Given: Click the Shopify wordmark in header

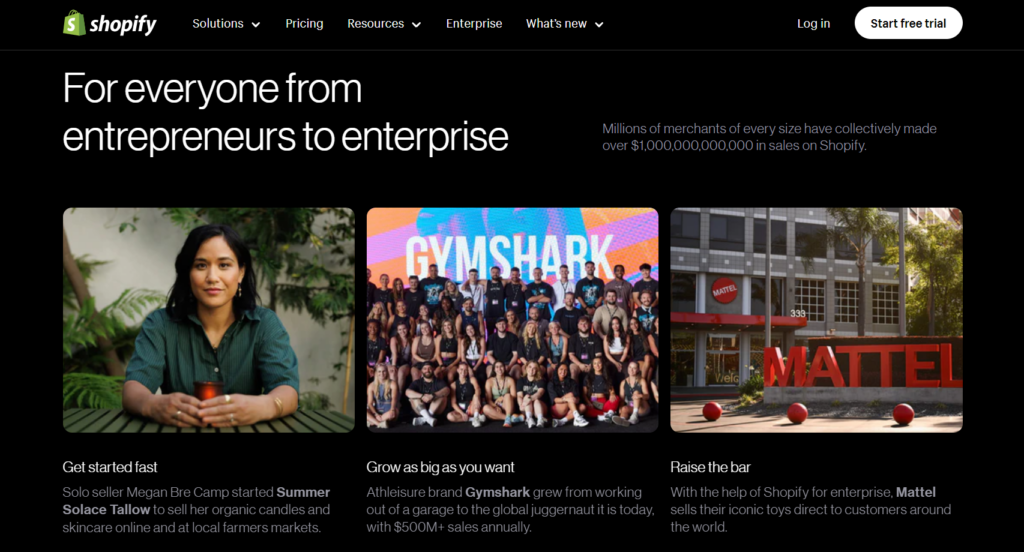Looking at the screenshot, I should (123, 24).
